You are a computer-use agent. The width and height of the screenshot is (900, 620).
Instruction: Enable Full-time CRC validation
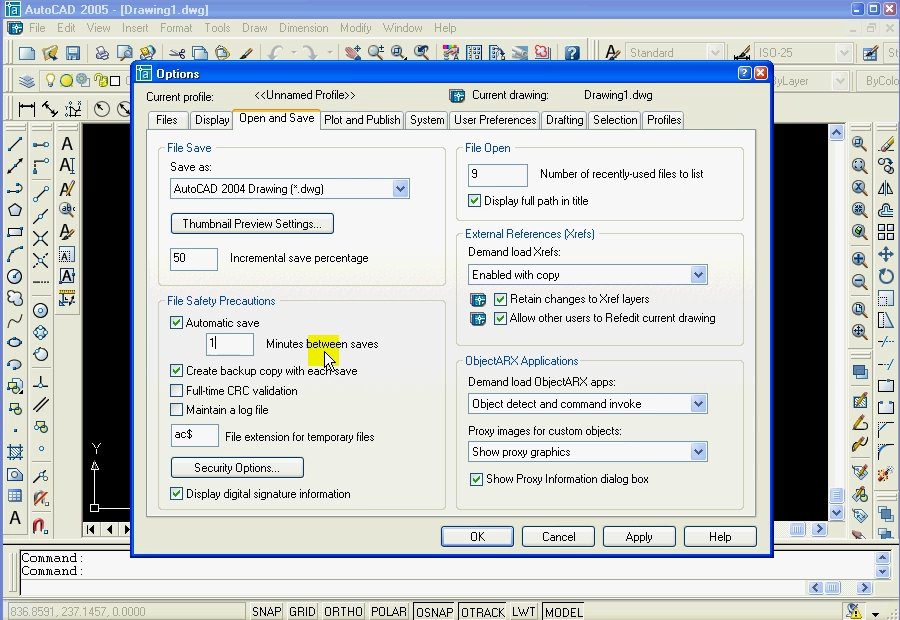click(176, 391)
